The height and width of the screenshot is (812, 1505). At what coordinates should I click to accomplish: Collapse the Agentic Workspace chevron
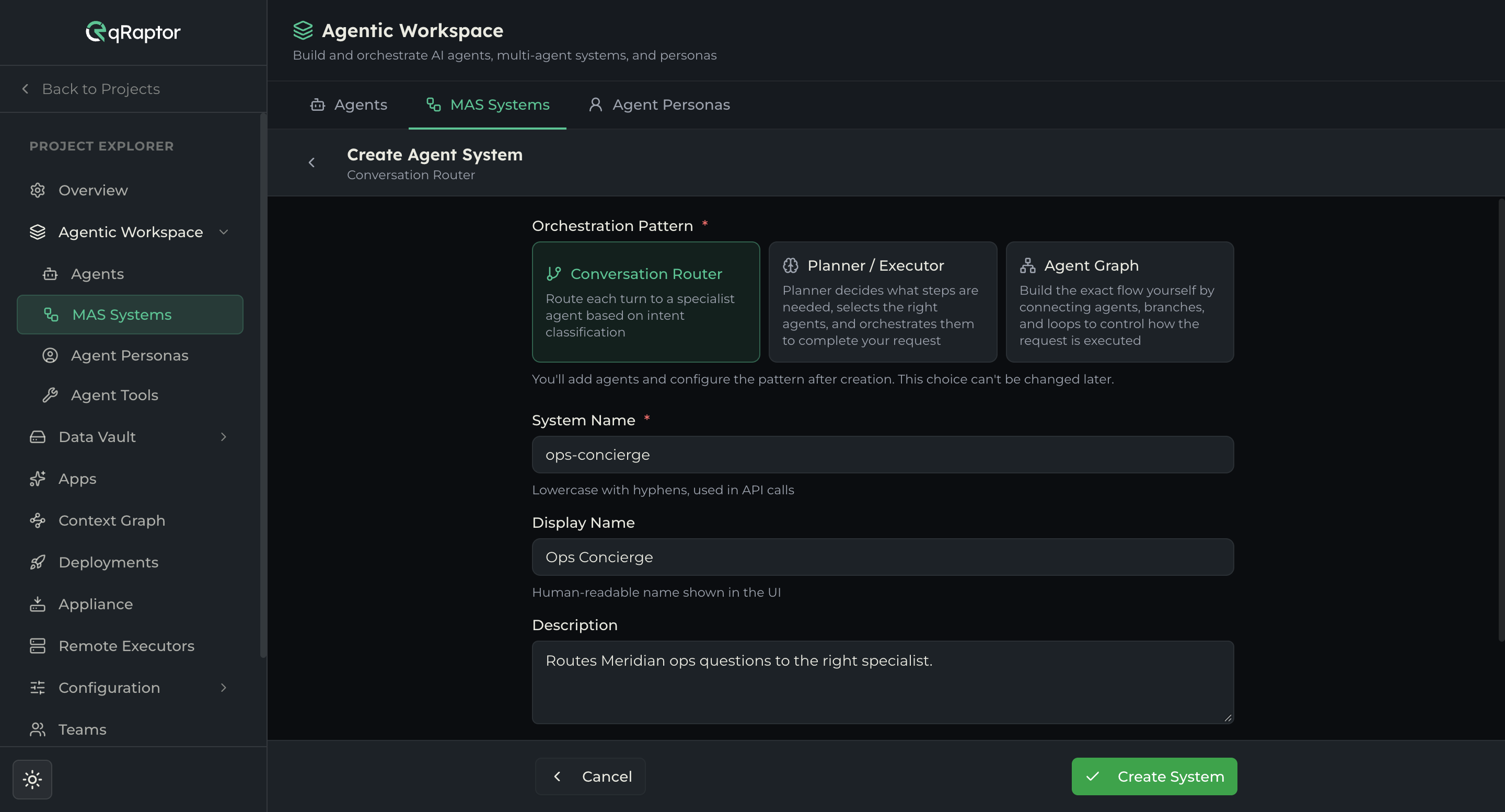coord(223,232)
